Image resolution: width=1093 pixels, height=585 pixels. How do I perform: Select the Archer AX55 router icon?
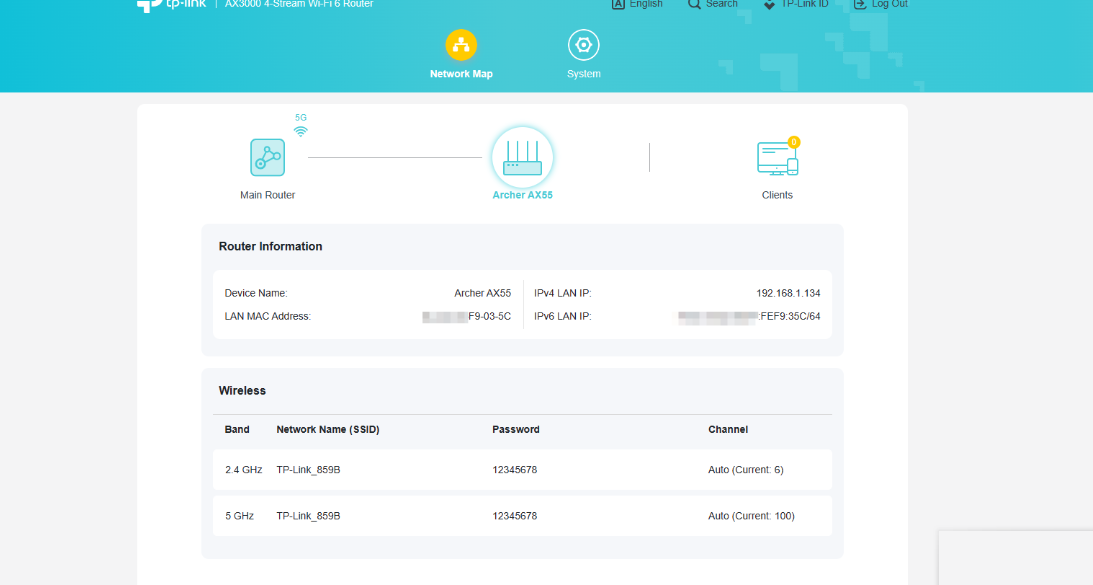522,158
